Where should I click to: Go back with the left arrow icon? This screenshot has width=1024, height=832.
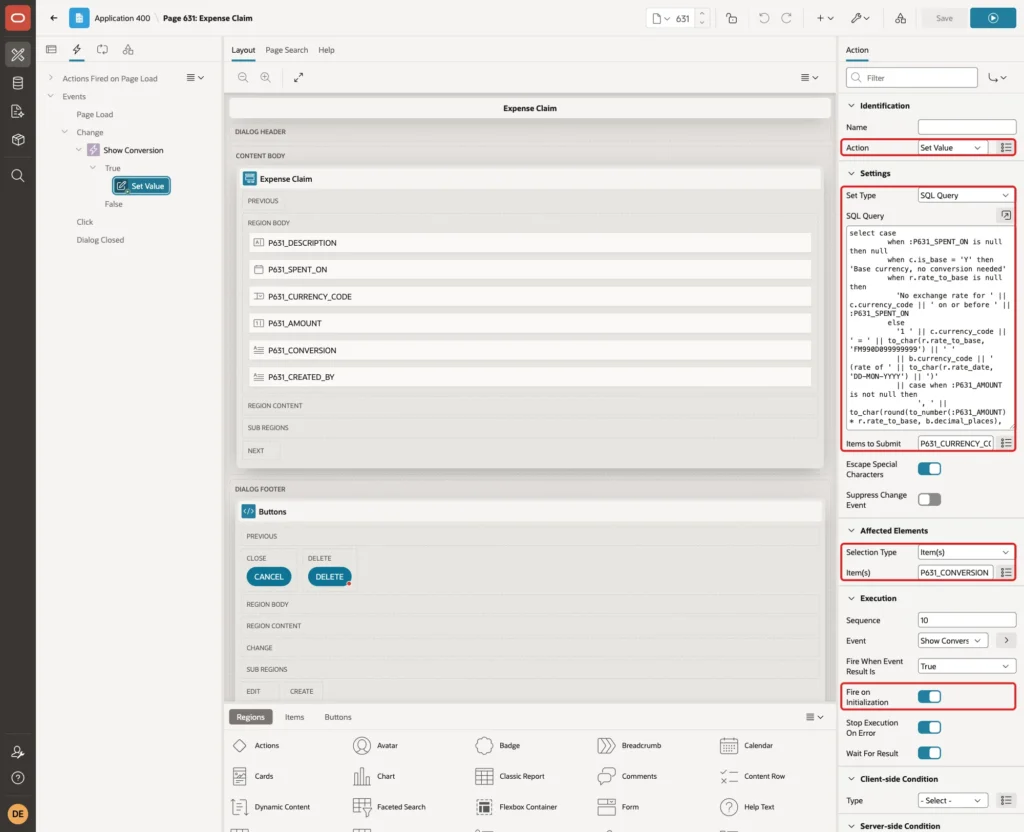[x=54, y=18]
